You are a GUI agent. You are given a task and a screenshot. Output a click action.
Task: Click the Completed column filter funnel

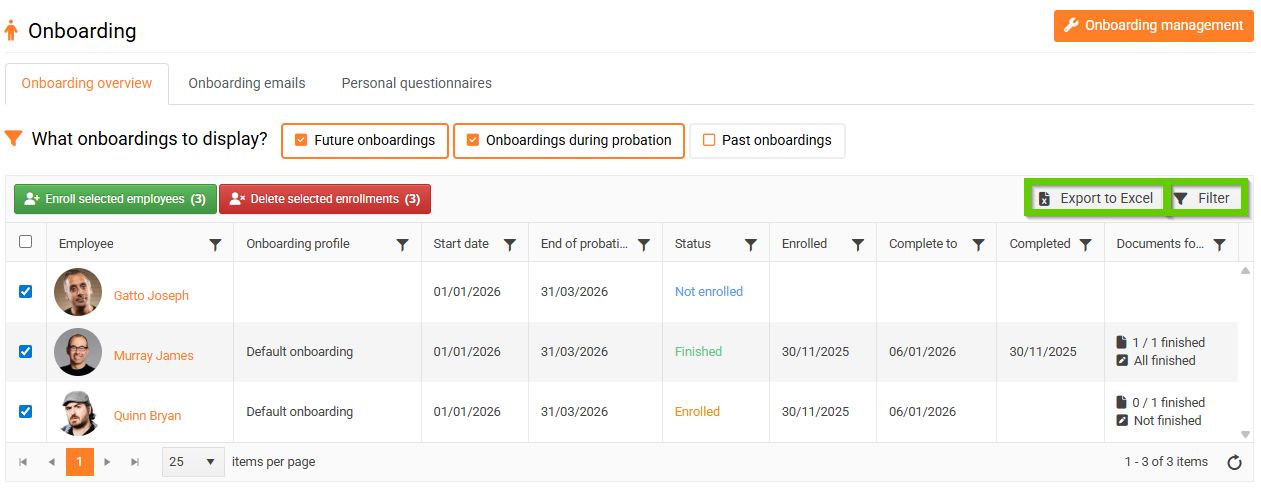pos(1085,244)
